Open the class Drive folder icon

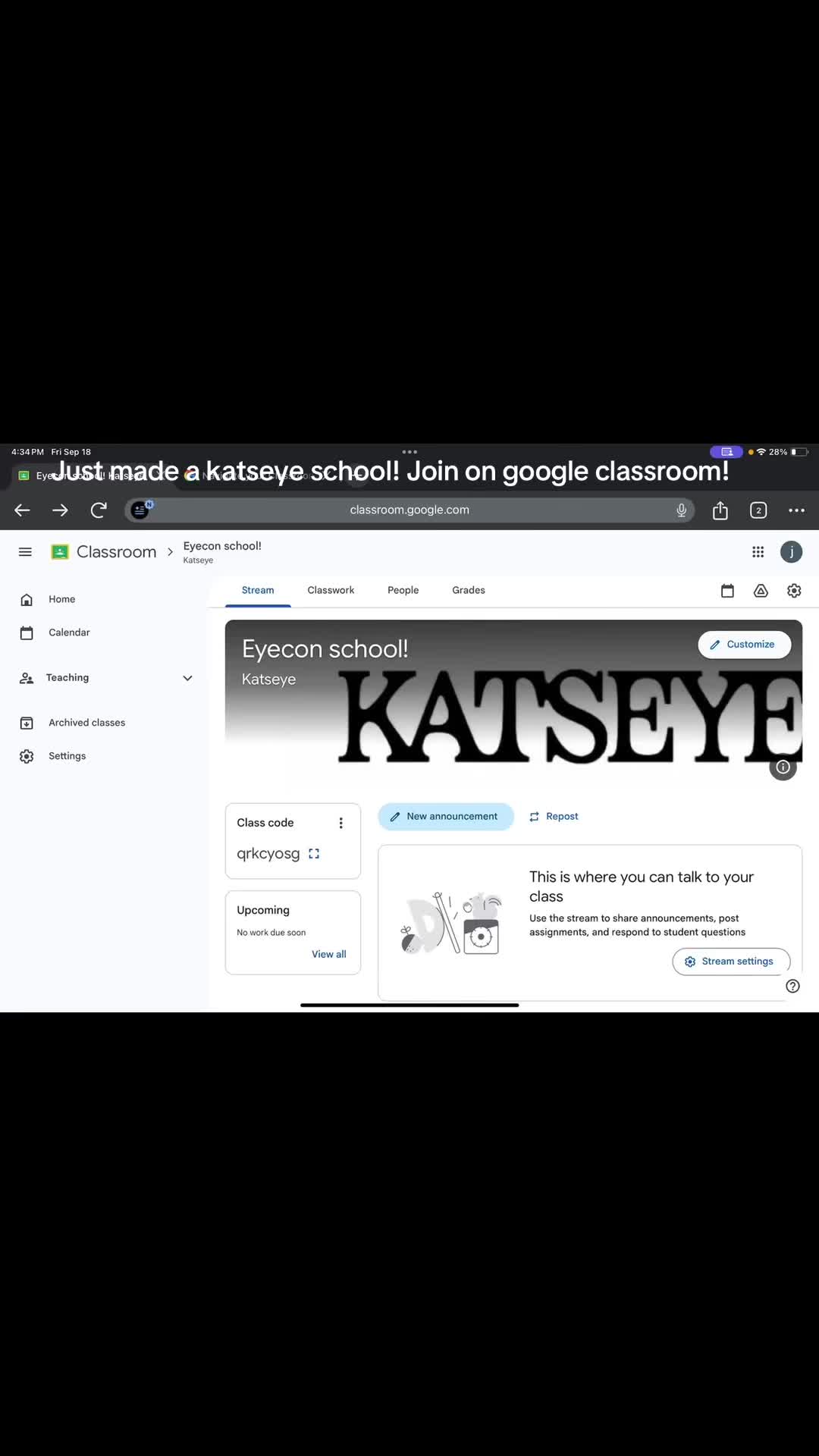pyautogui.click(x=761, y=591)
